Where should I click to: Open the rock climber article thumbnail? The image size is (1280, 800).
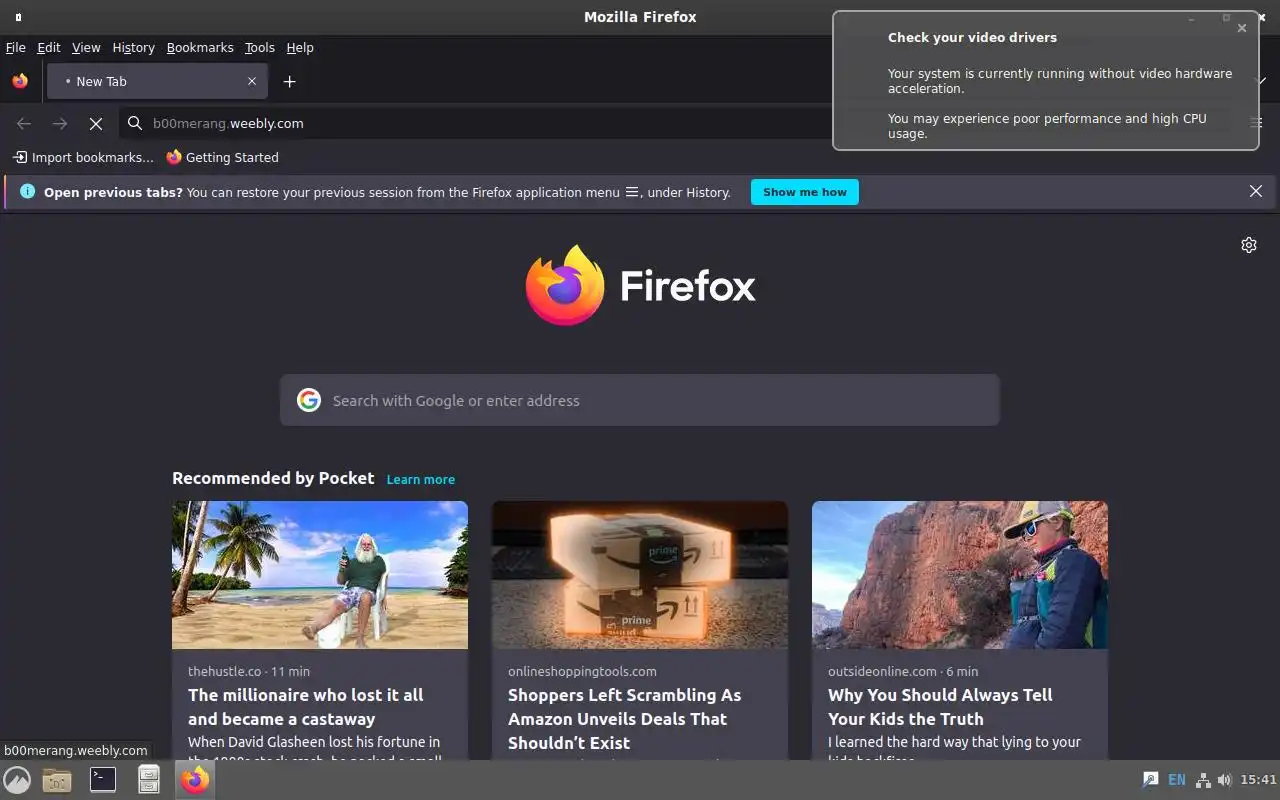960,575
